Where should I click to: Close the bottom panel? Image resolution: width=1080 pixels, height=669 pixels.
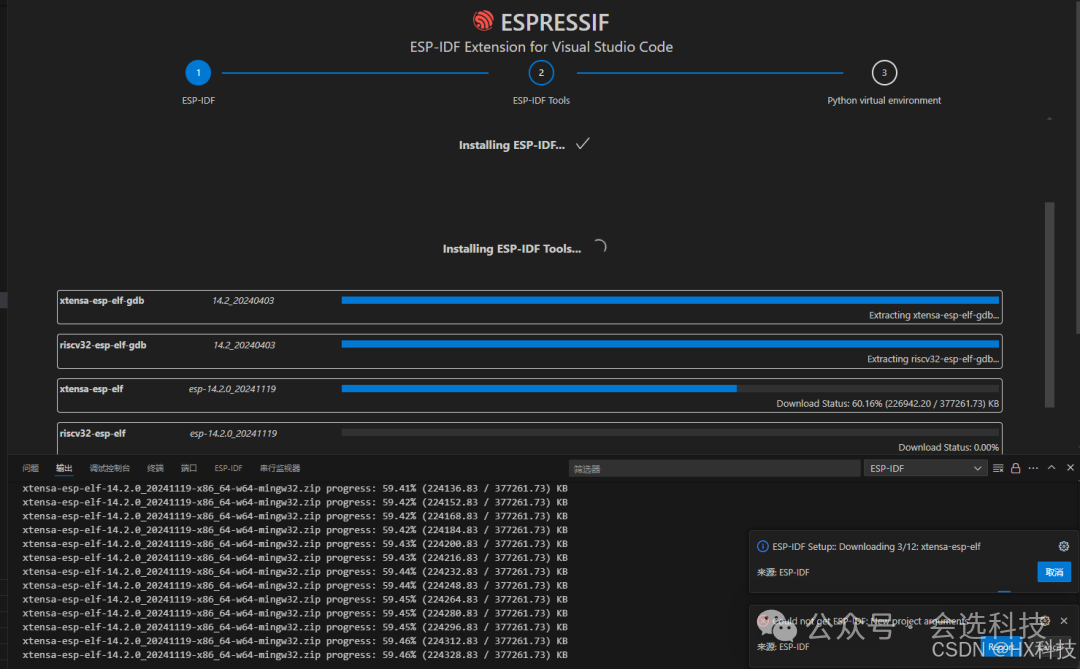pyautogui.click(x=1070, y=468)
